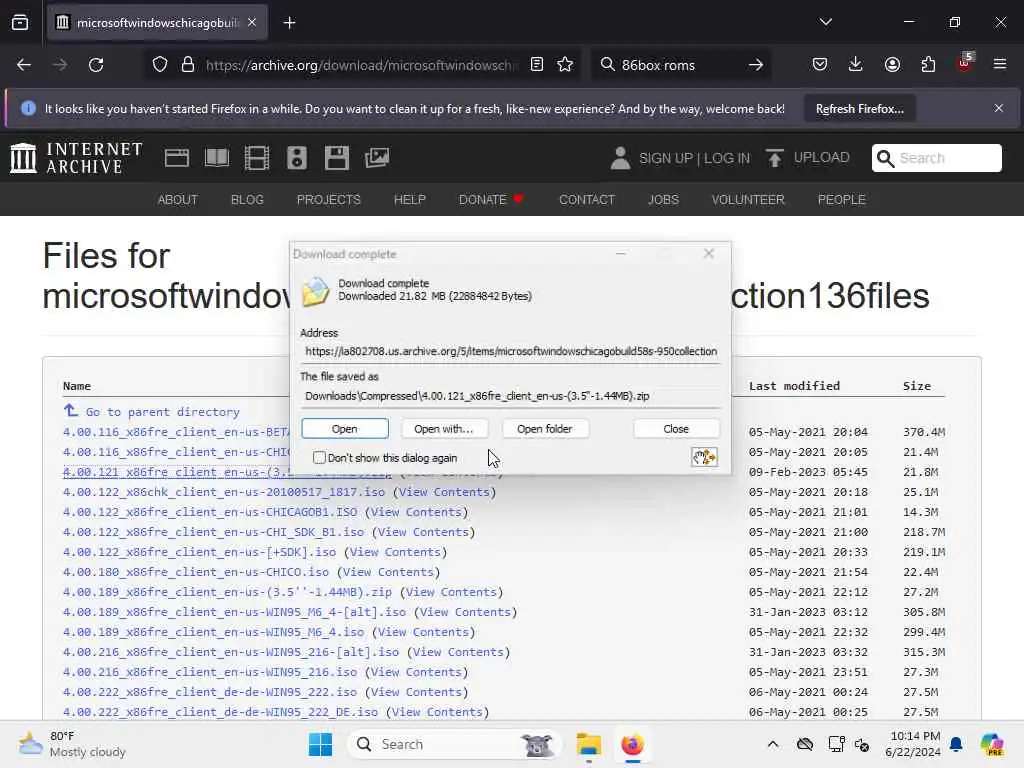
Task: Open File Explorer from taskbar
Action: pos(588,744)
